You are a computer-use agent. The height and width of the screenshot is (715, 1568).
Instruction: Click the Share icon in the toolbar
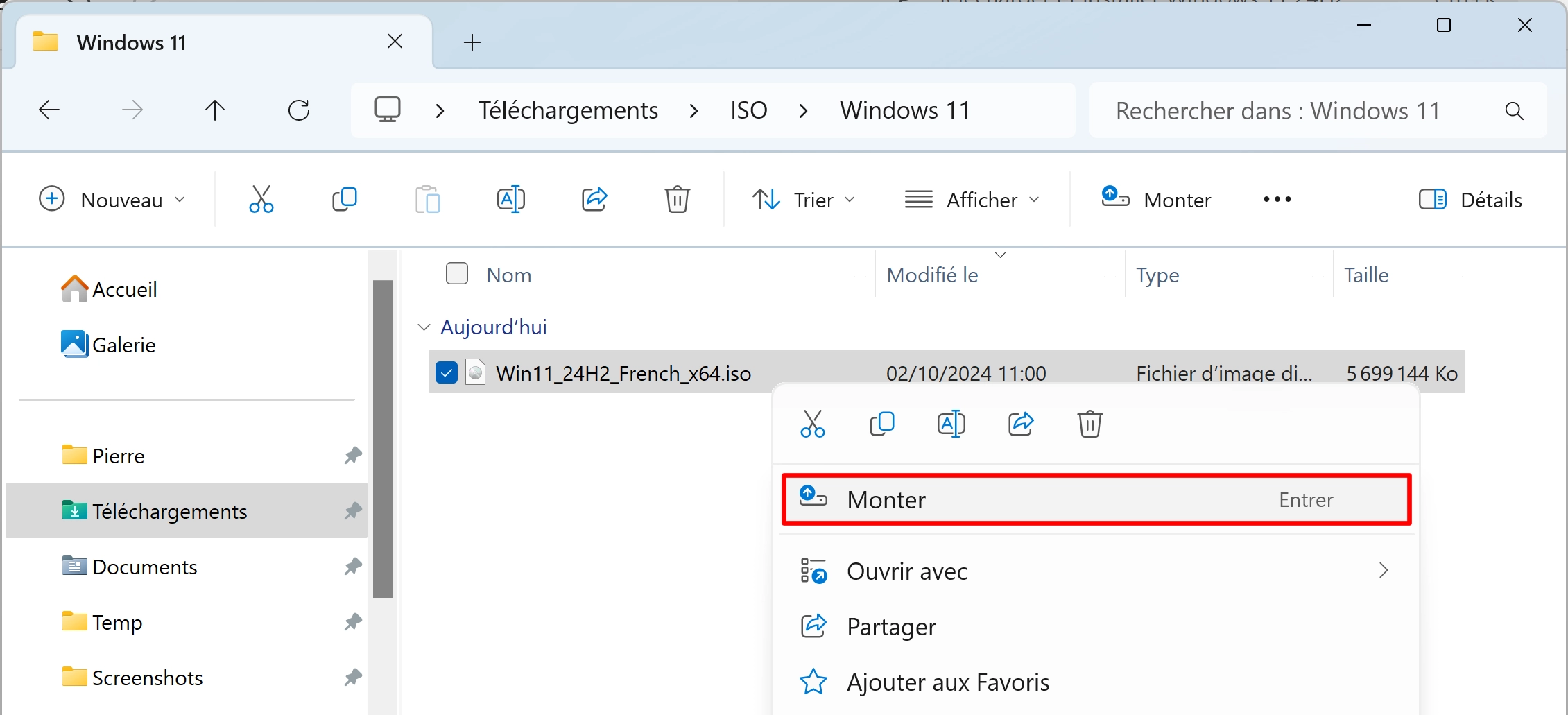click(594, 200)
